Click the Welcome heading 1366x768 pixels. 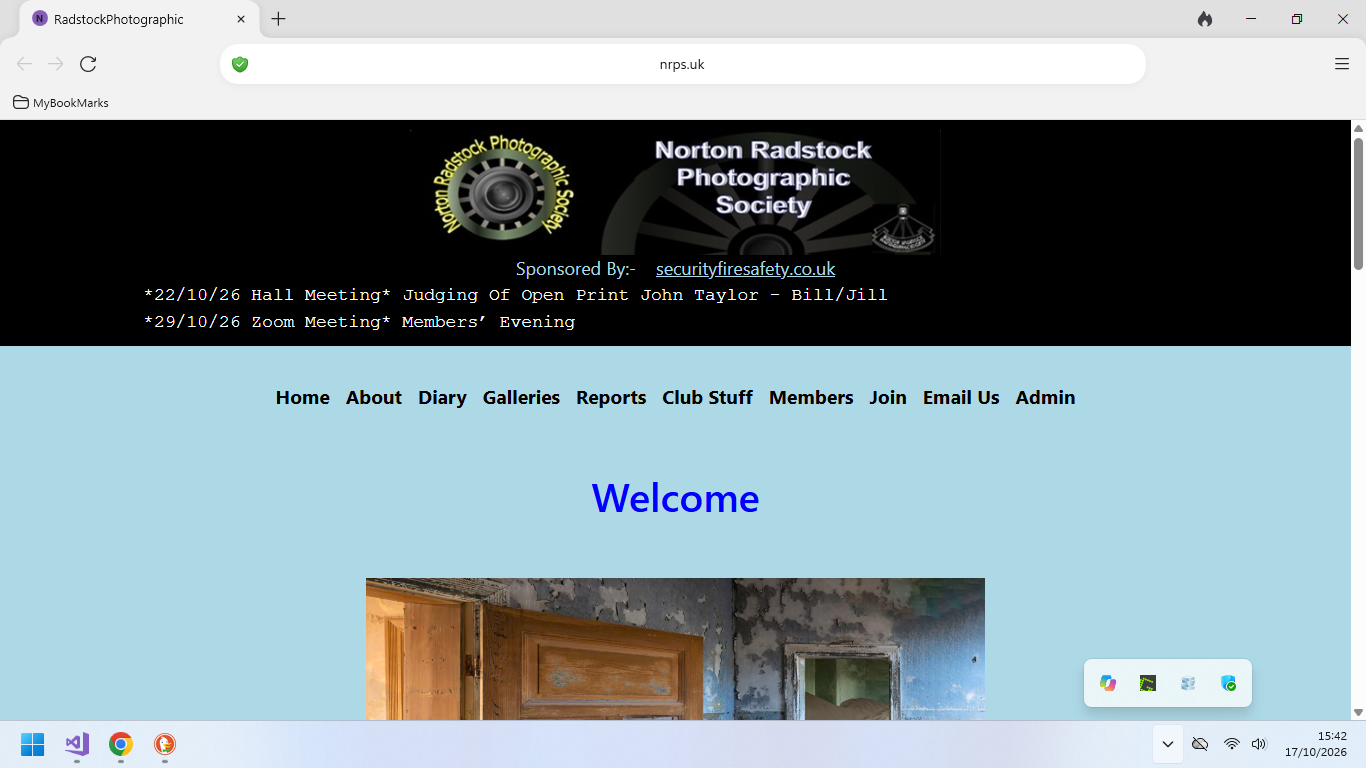coord(675,498)
